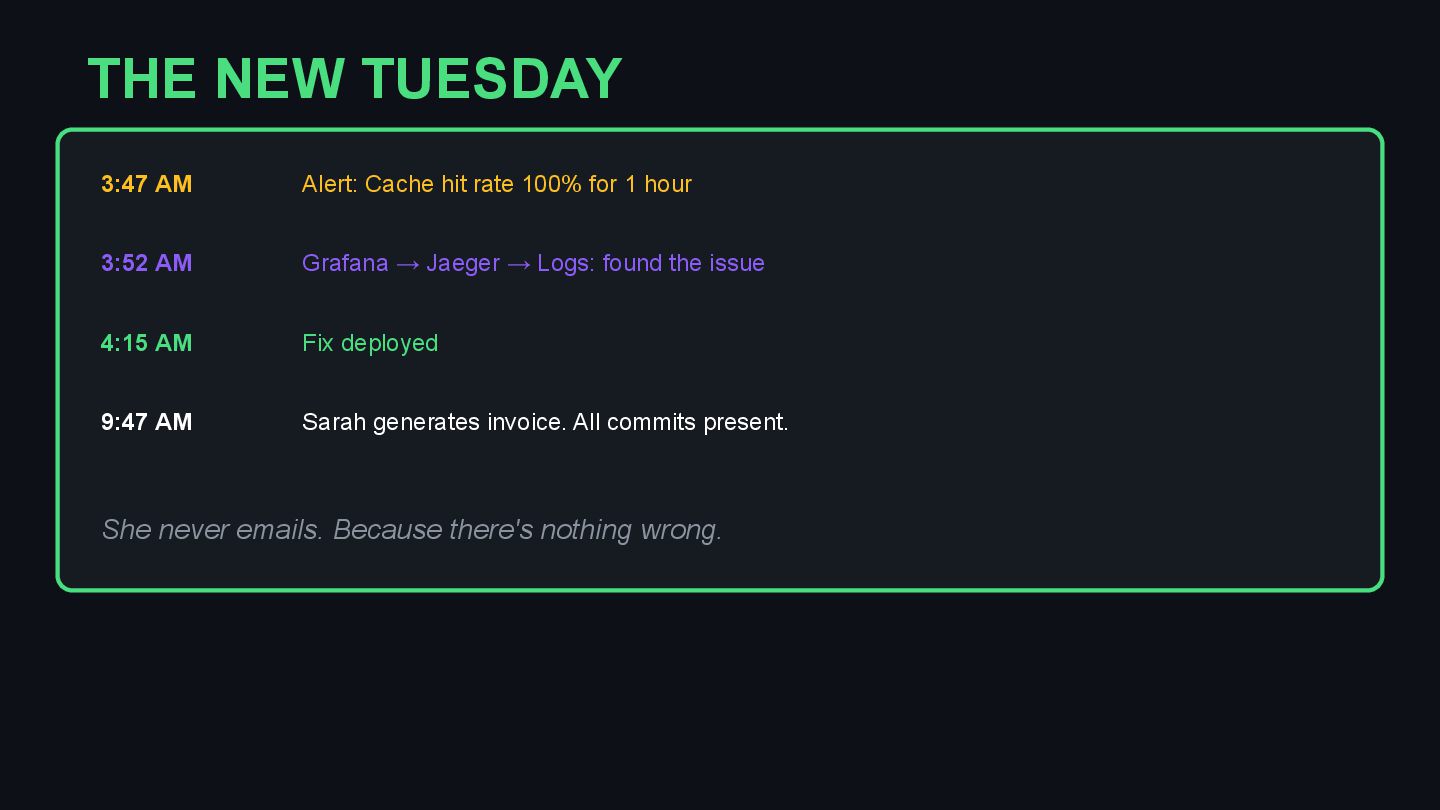1440x810 pixels.
Task: Click the italic "She never emails." sentence
Action: tap(212, 529)
